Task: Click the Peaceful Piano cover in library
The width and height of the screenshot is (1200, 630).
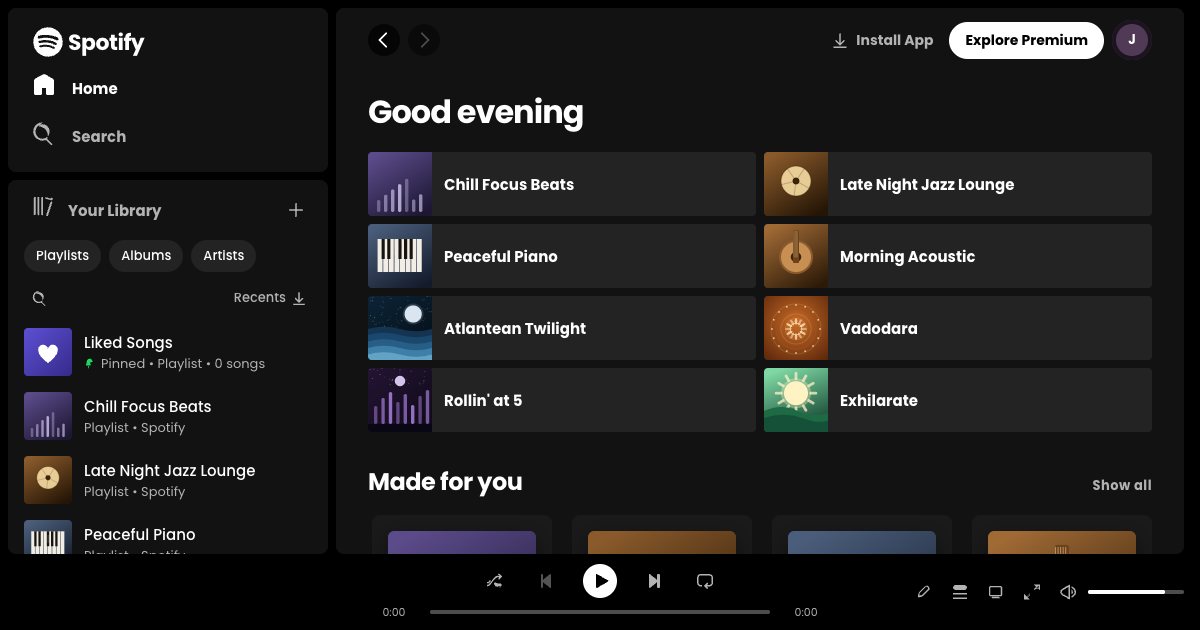Action: [x=48, y=537]
